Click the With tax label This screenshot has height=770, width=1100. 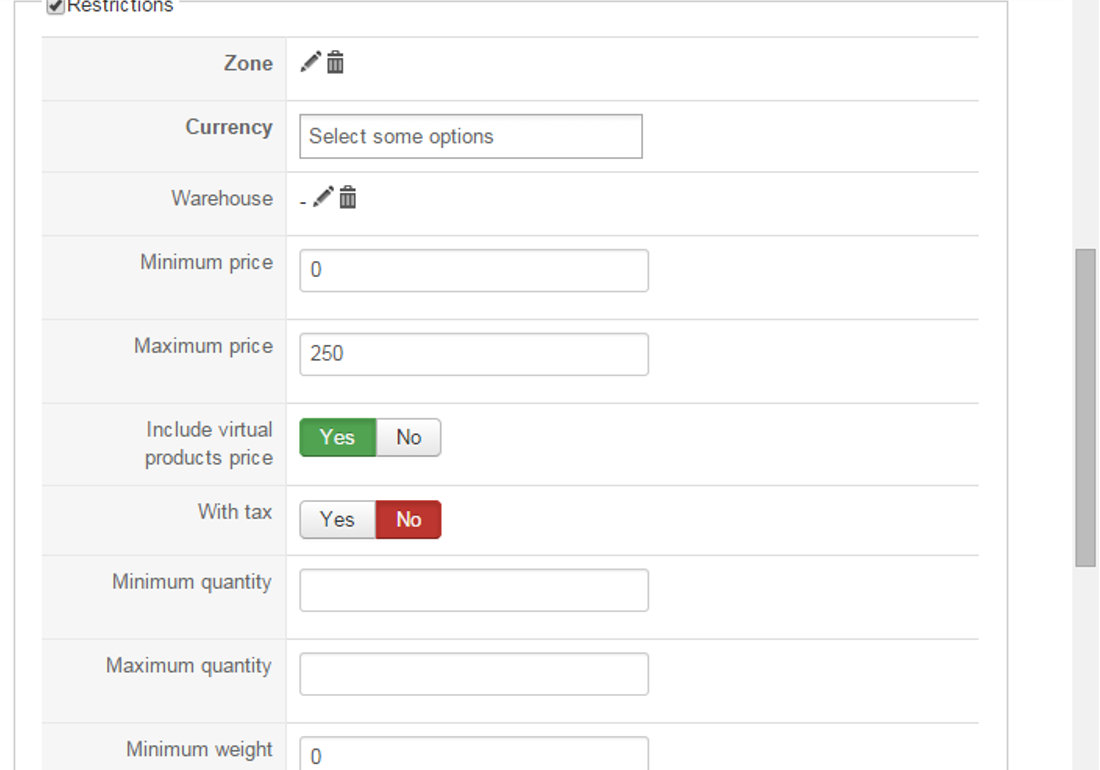[235, 512]
